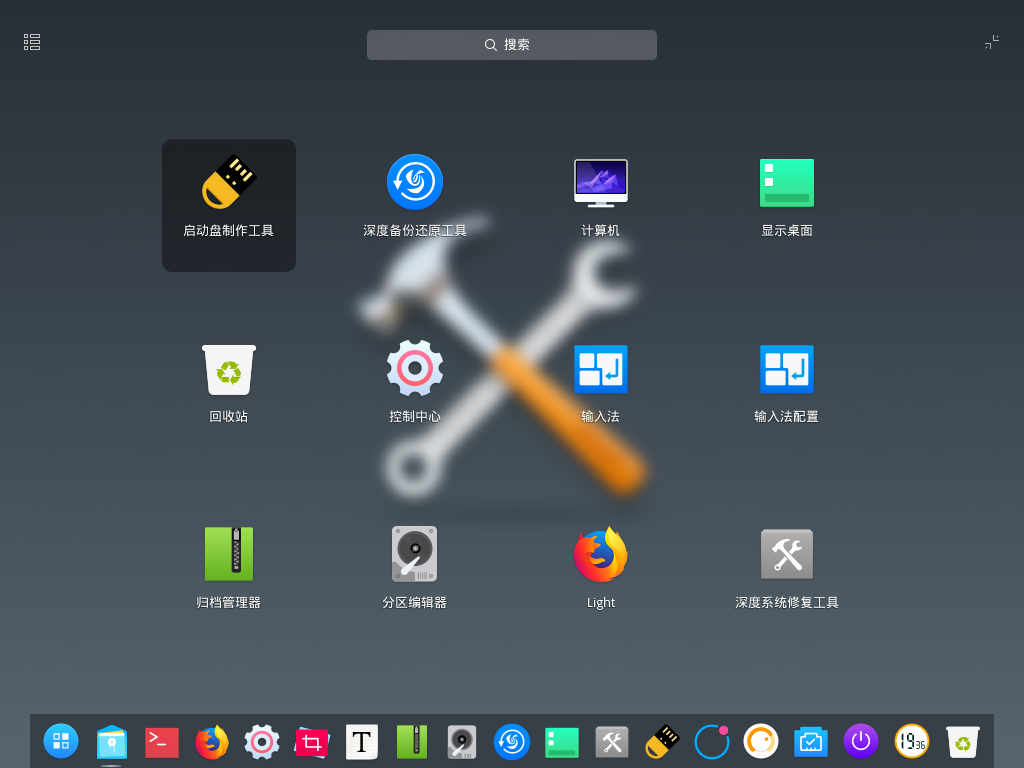
Task: Switch to category list view
Action: (x=31, y=42)
